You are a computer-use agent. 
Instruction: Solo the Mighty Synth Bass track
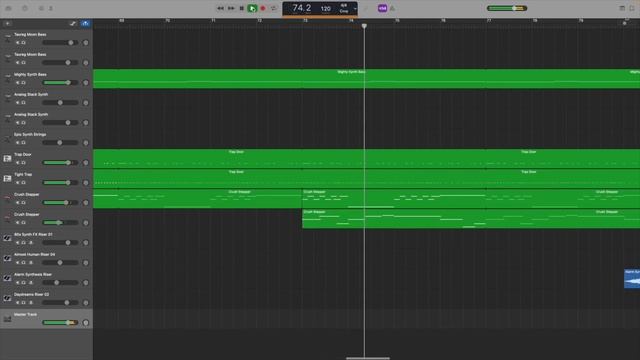[x=24, y=82]
